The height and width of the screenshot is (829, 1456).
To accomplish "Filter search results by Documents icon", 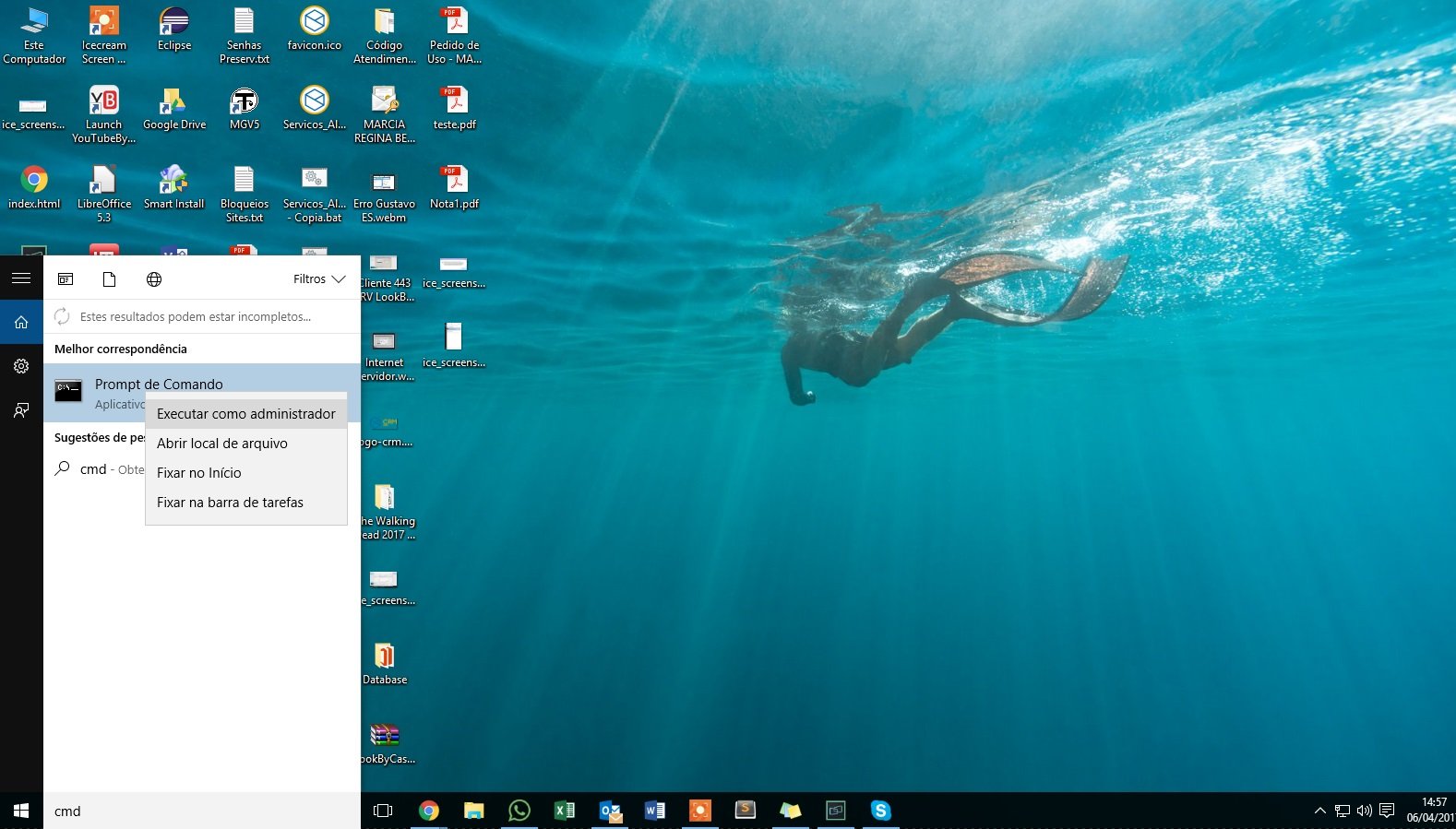I will 109,279.
